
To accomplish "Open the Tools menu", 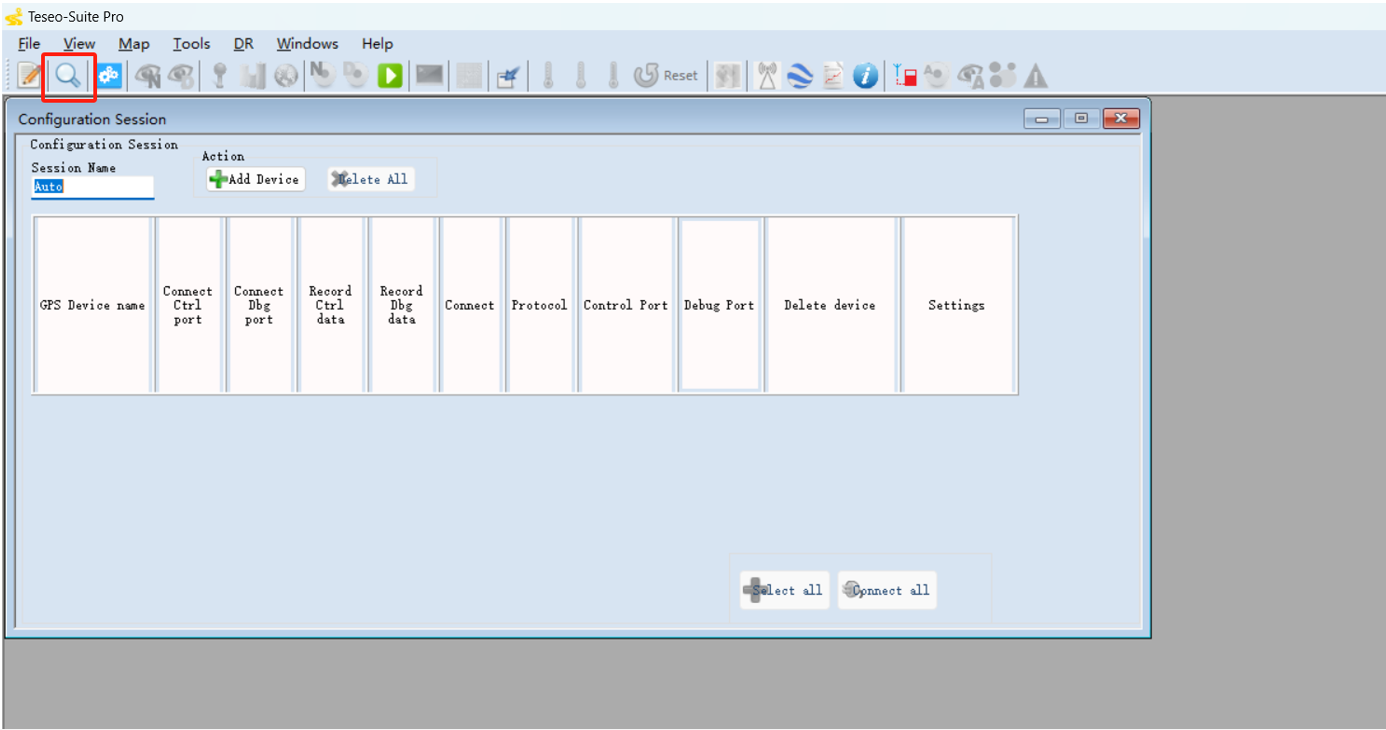I will point(191,44).
